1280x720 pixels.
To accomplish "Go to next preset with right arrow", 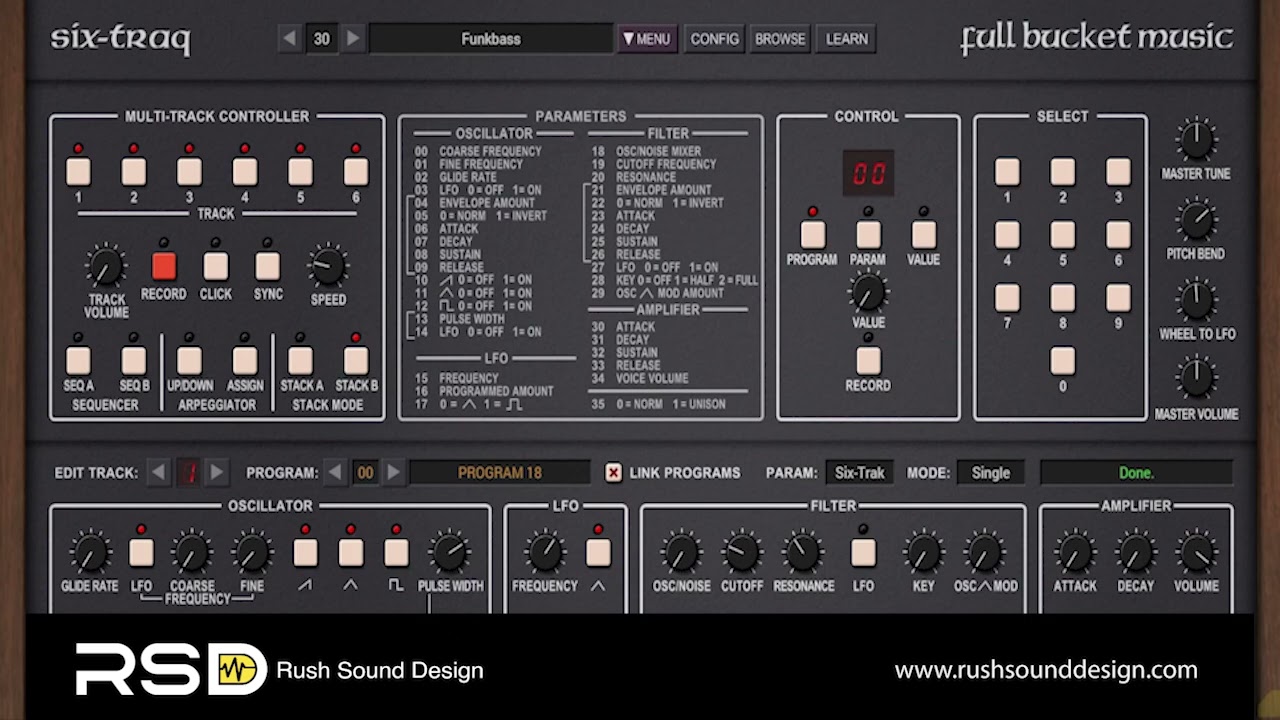I will [353, 39].
